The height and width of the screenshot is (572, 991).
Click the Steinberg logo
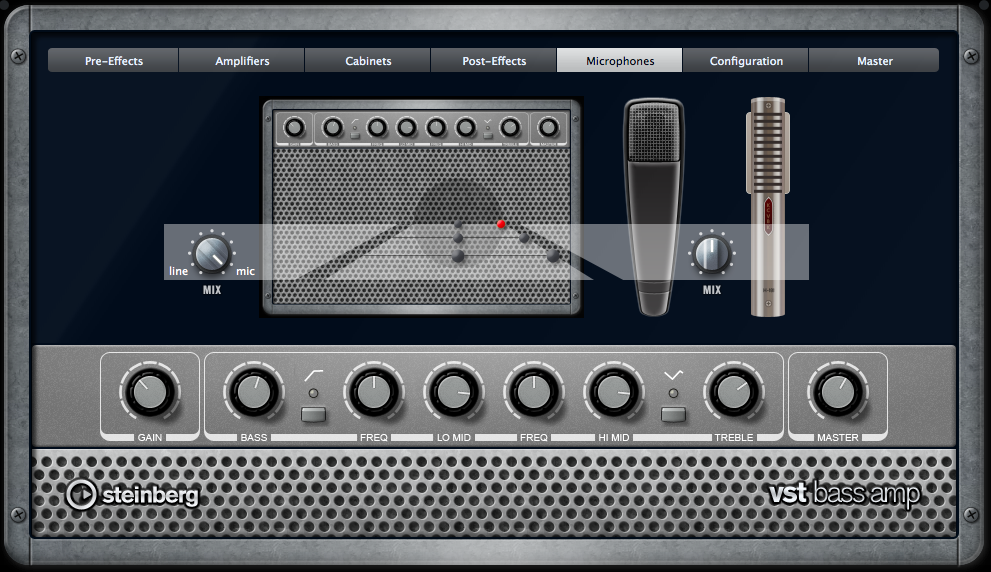133,494
